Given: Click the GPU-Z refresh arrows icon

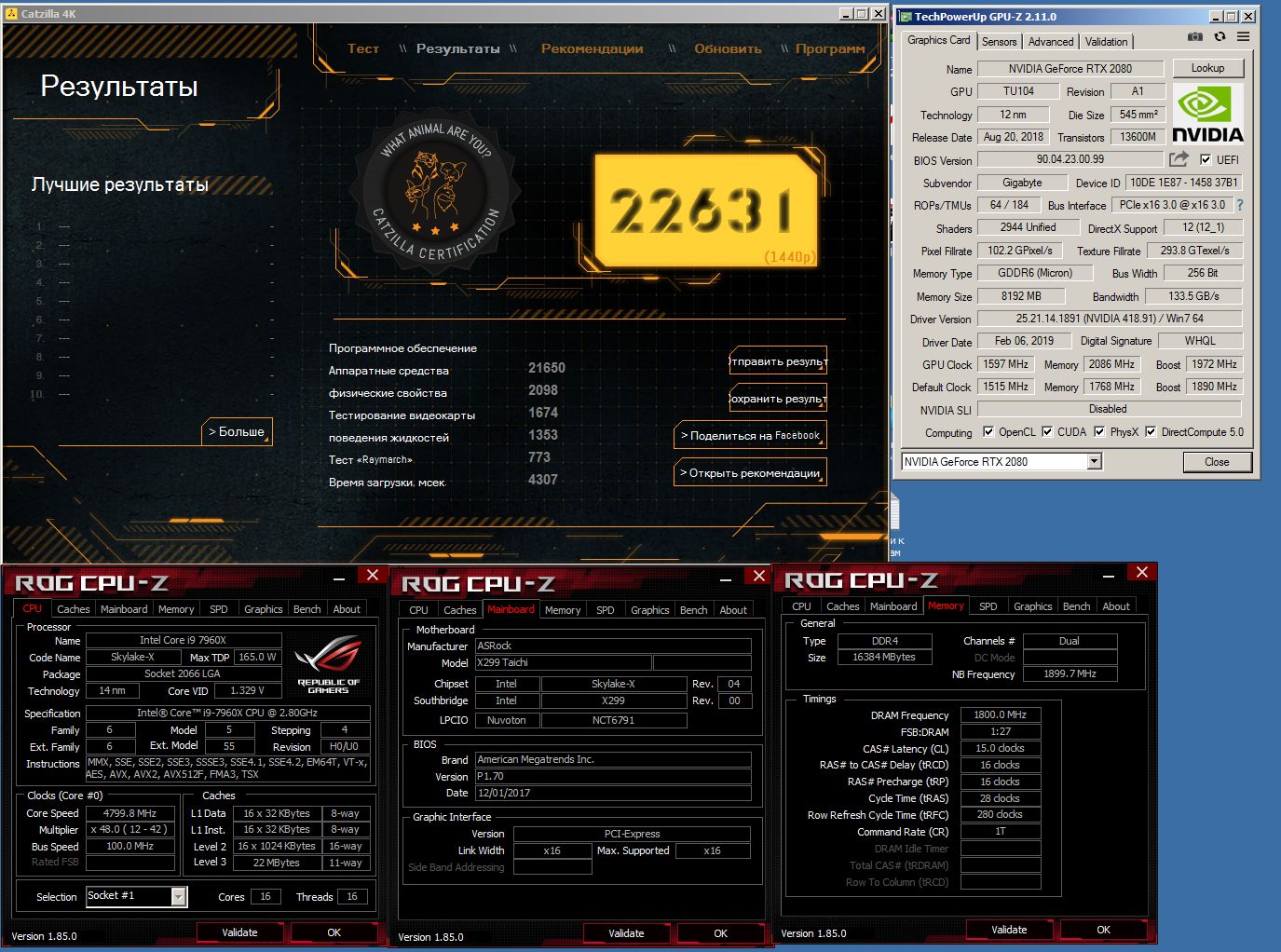Looking at the screenshot, I should tap(1220, 37).
